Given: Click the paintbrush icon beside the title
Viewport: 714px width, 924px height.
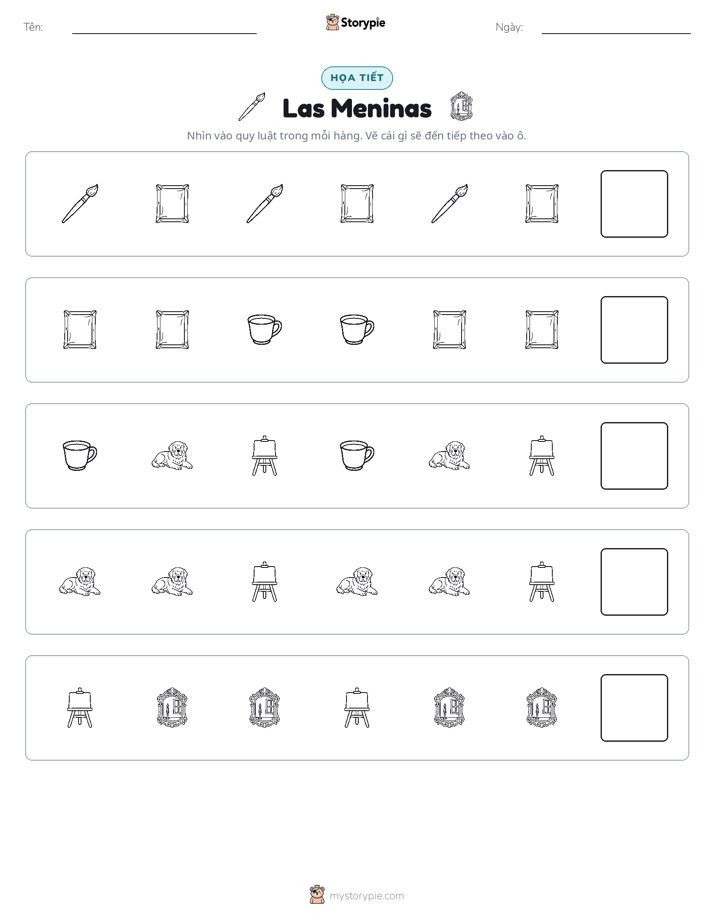Looking at the screenshot, I should (252, 107).
